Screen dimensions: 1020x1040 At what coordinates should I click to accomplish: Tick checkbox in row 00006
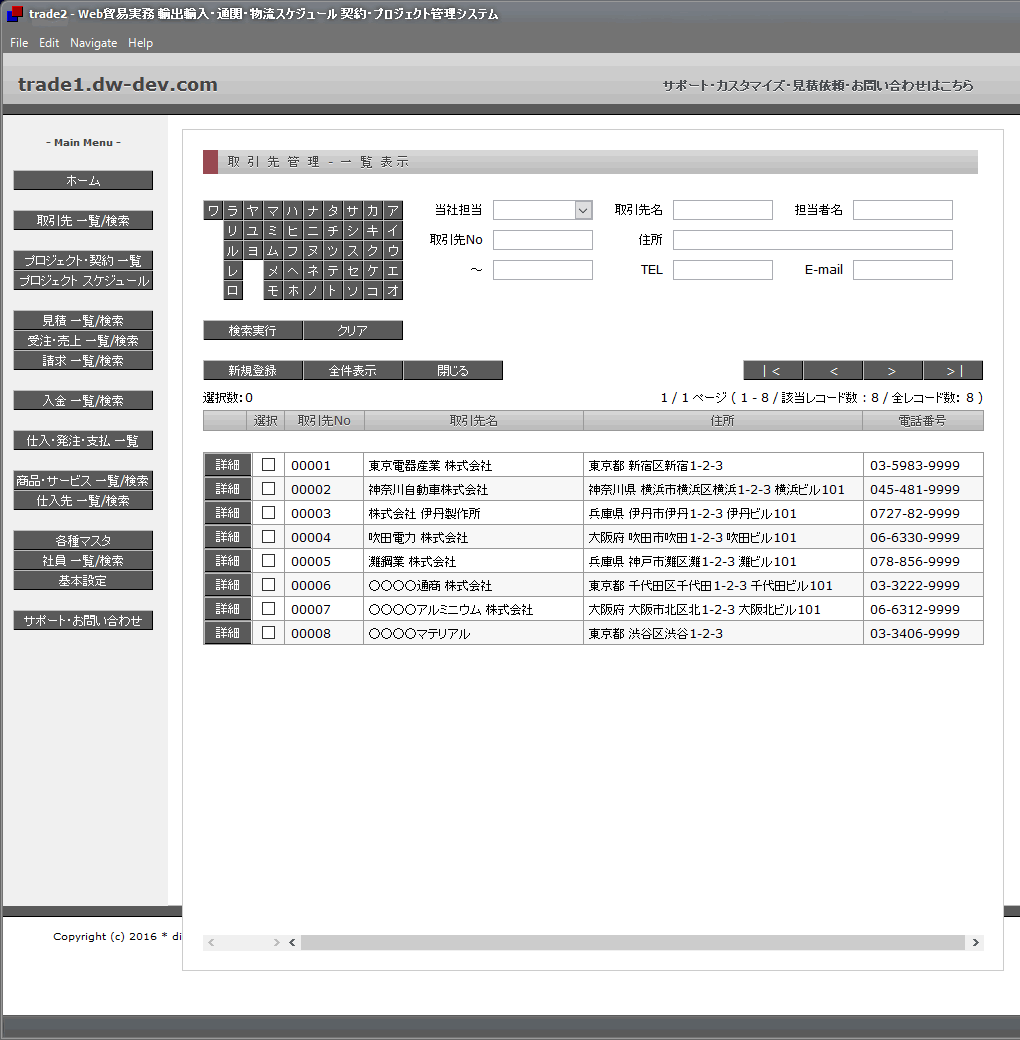(x=269, y=584)
